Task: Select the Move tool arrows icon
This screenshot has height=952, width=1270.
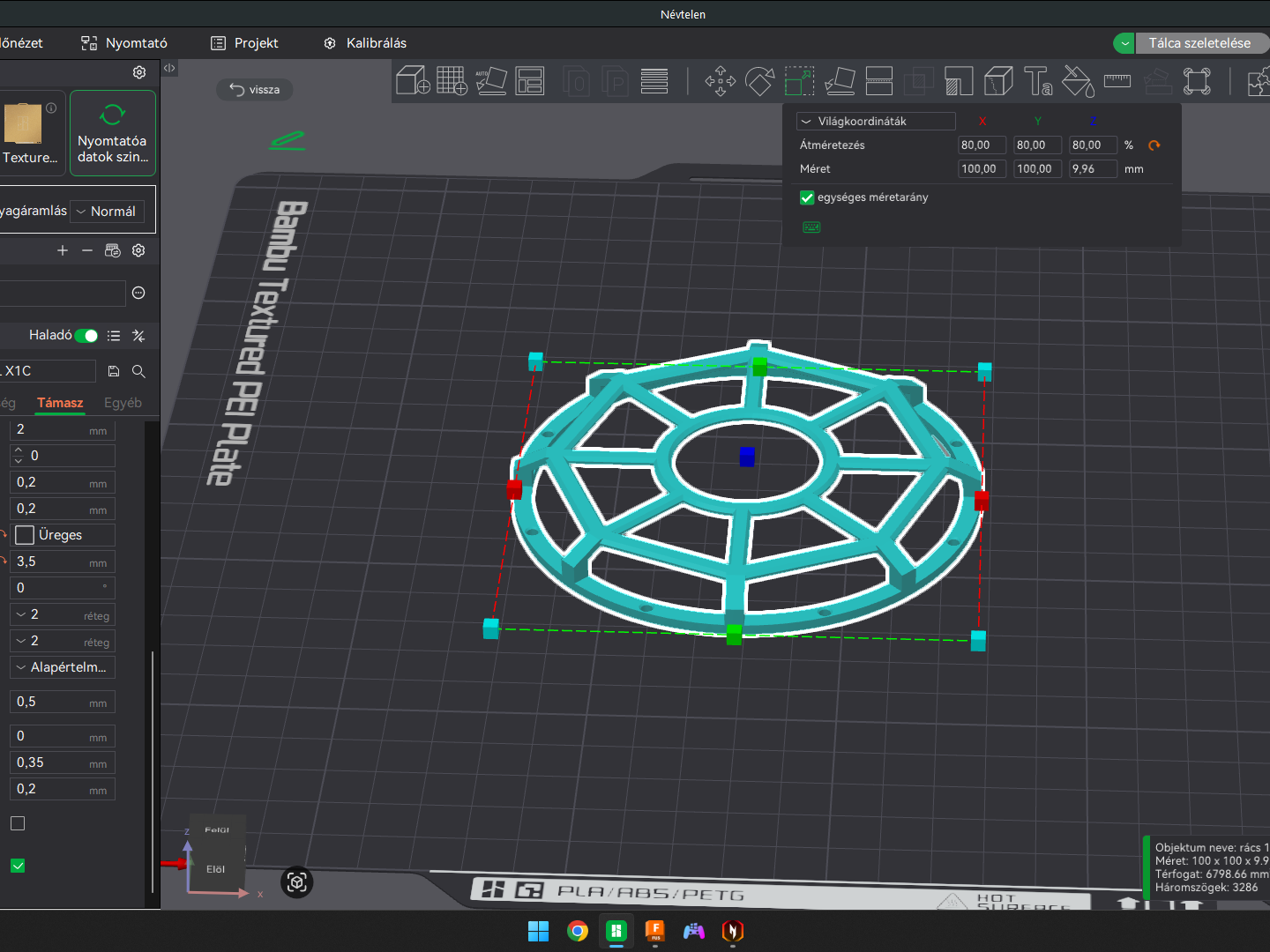Action: pos(721,81)
